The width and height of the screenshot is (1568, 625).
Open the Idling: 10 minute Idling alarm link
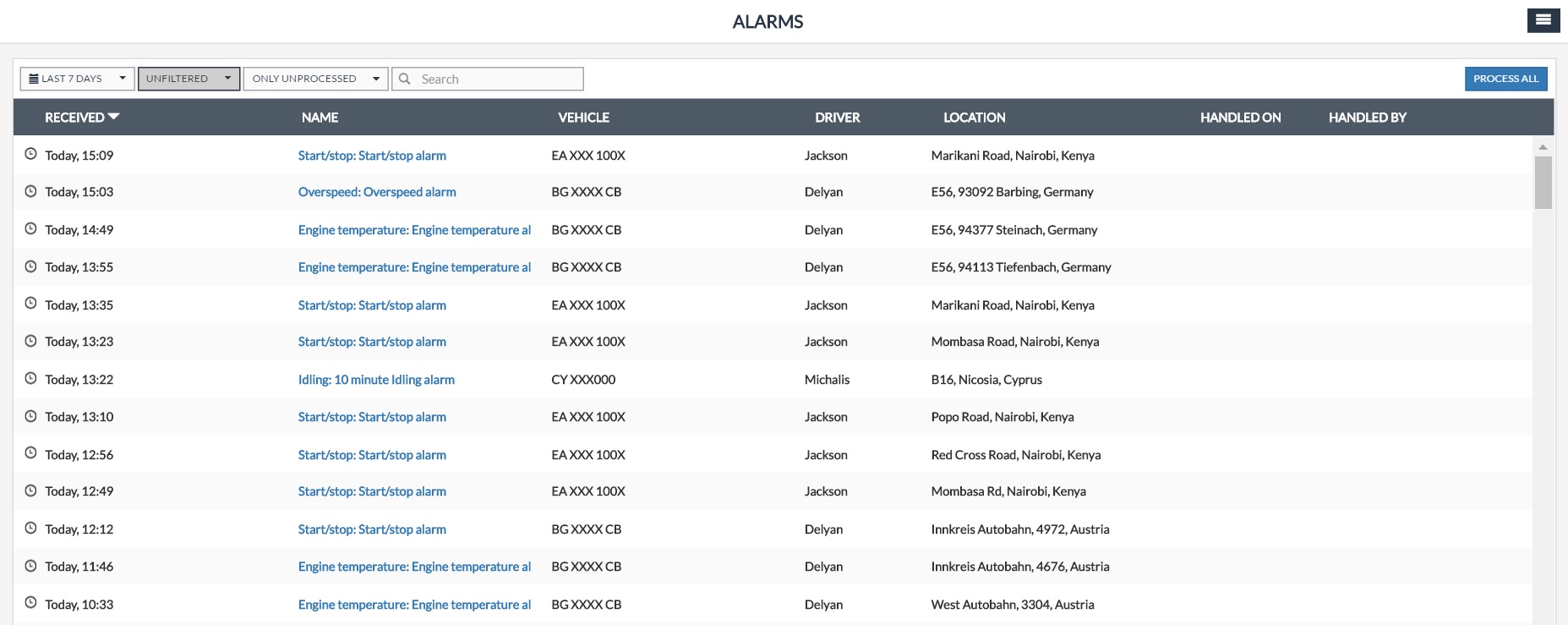[x=376, y=380]
